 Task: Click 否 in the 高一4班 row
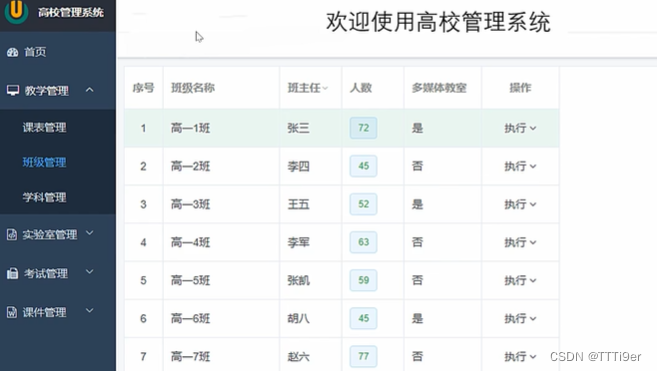point(417,242)
